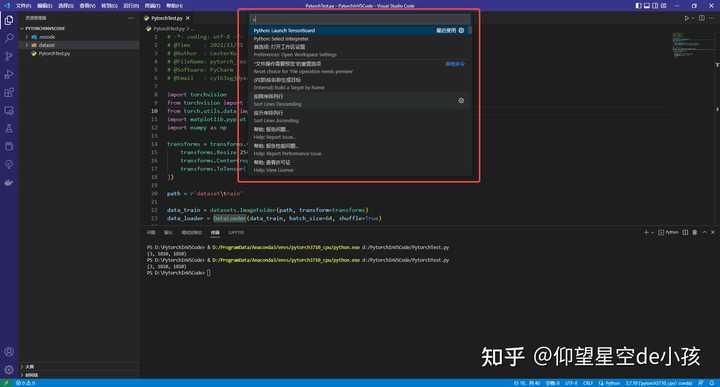Select Help: Report Issue command

pos(360,133)
